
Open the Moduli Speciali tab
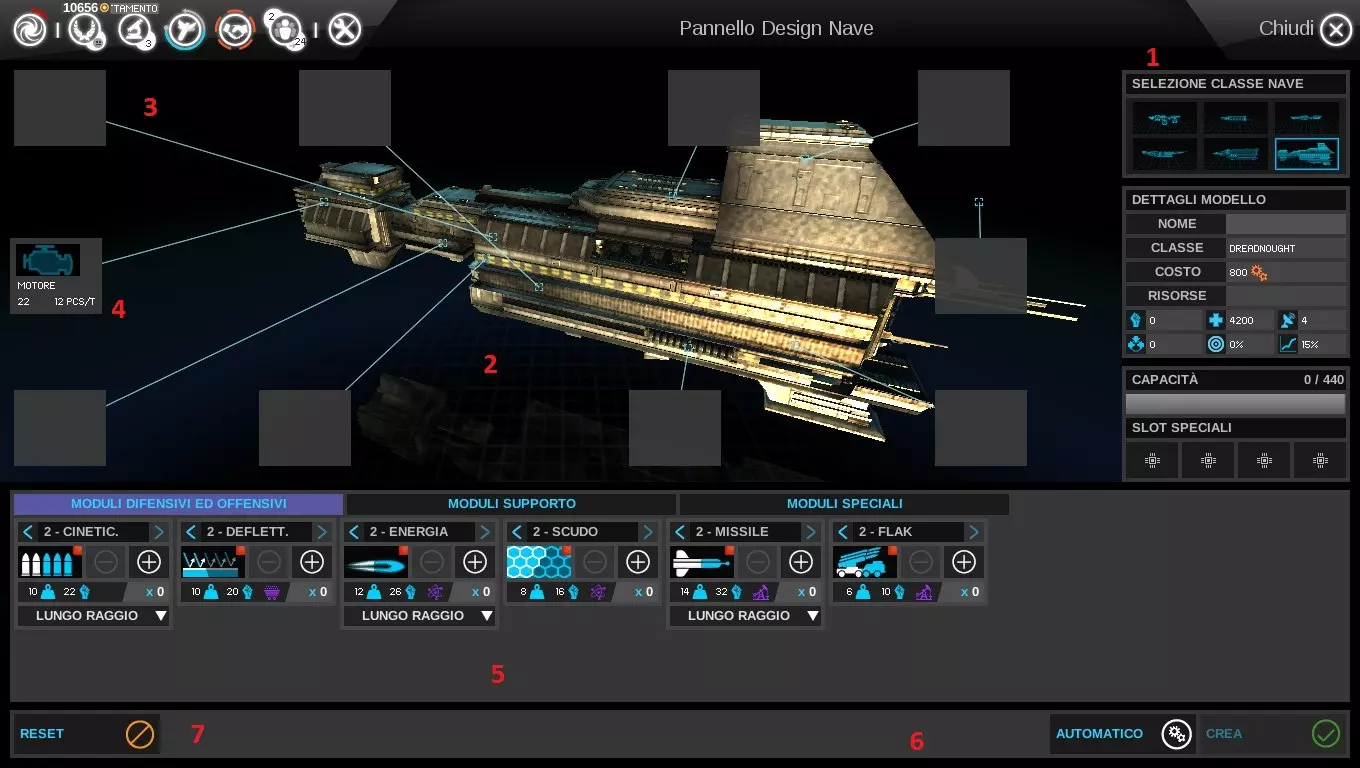click(x=844, y=503)
